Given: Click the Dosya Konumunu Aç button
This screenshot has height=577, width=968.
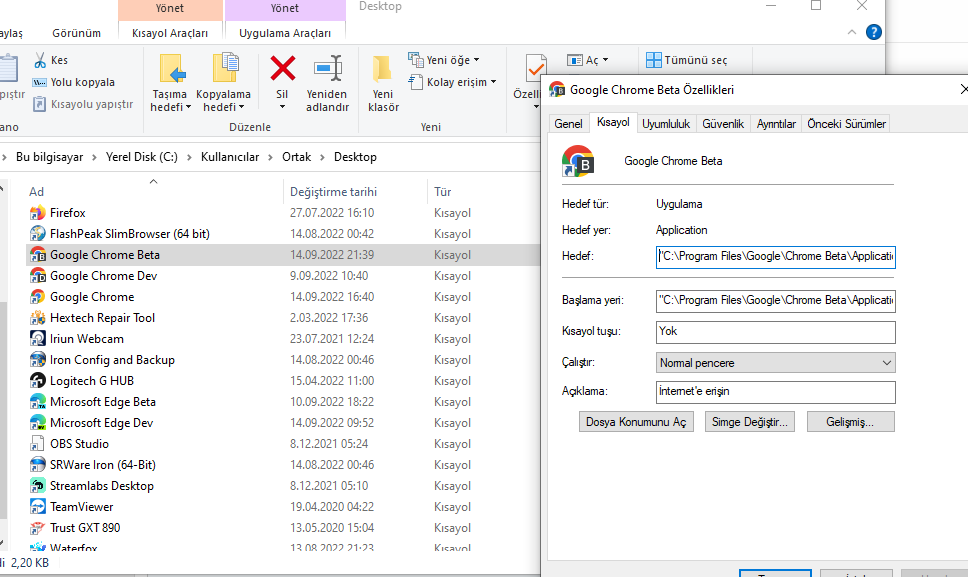Looking at the screenshot, I should click(636, 422).
